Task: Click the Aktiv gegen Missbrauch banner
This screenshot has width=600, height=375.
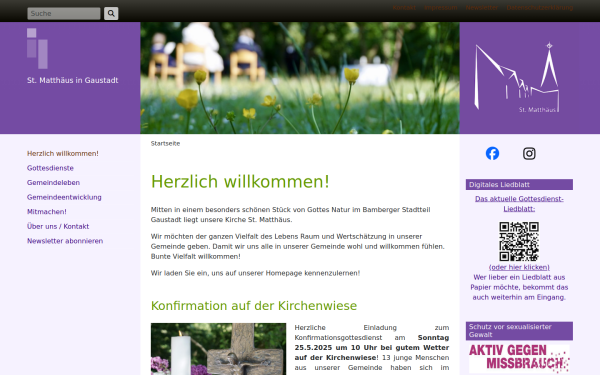Action: [x=519, y=359]
